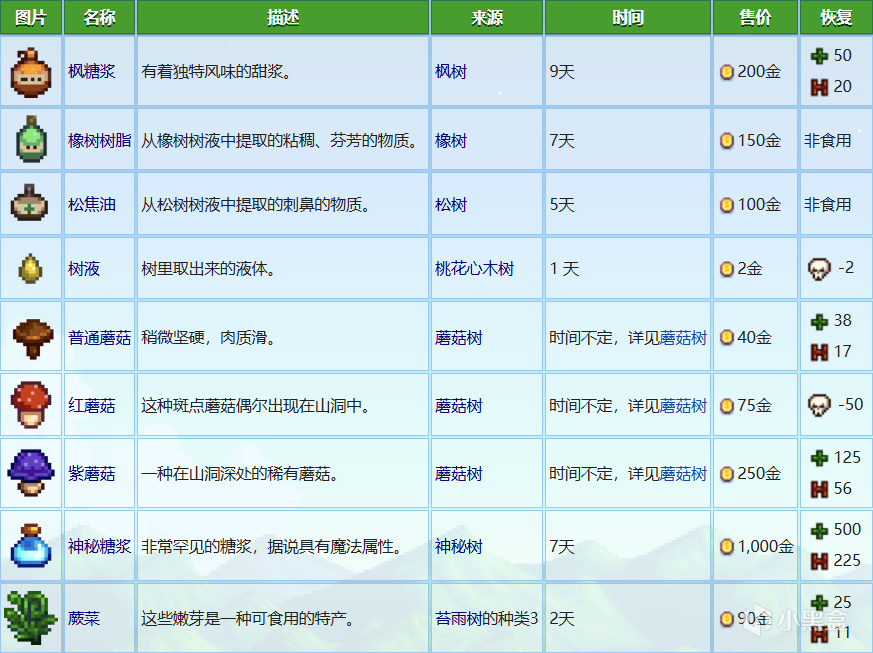
Task: Click the description 这些嫩芽是一种可食用的特产。
Action: [x=248, y=618]
